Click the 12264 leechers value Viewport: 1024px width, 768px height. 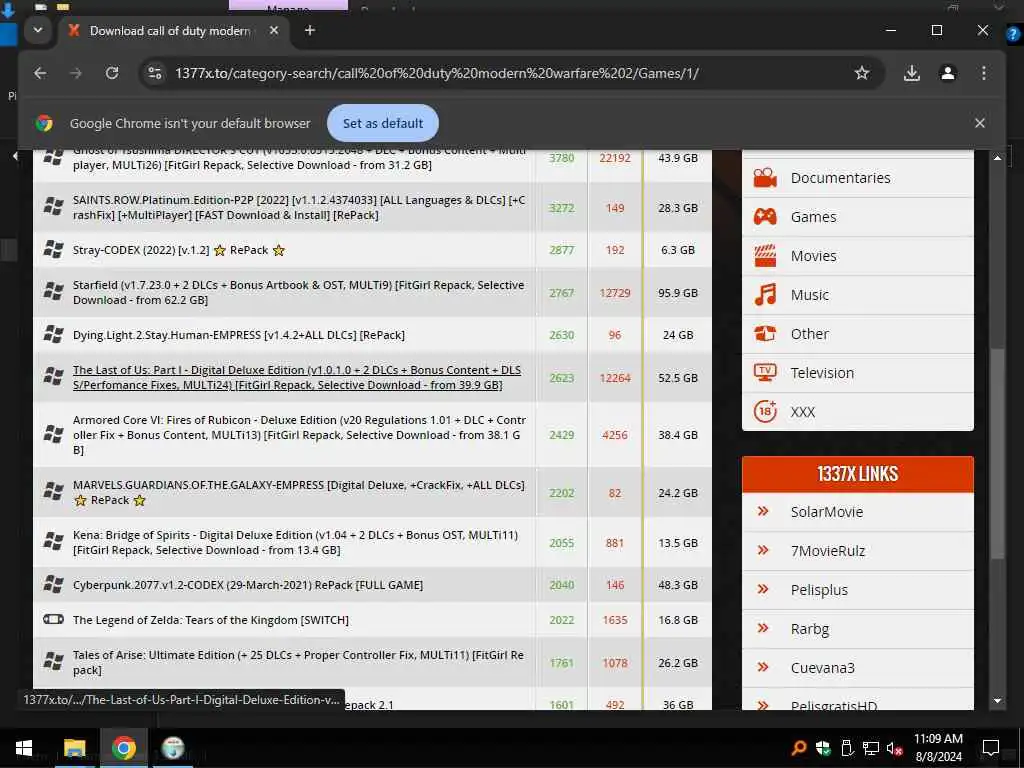[615, 377]
